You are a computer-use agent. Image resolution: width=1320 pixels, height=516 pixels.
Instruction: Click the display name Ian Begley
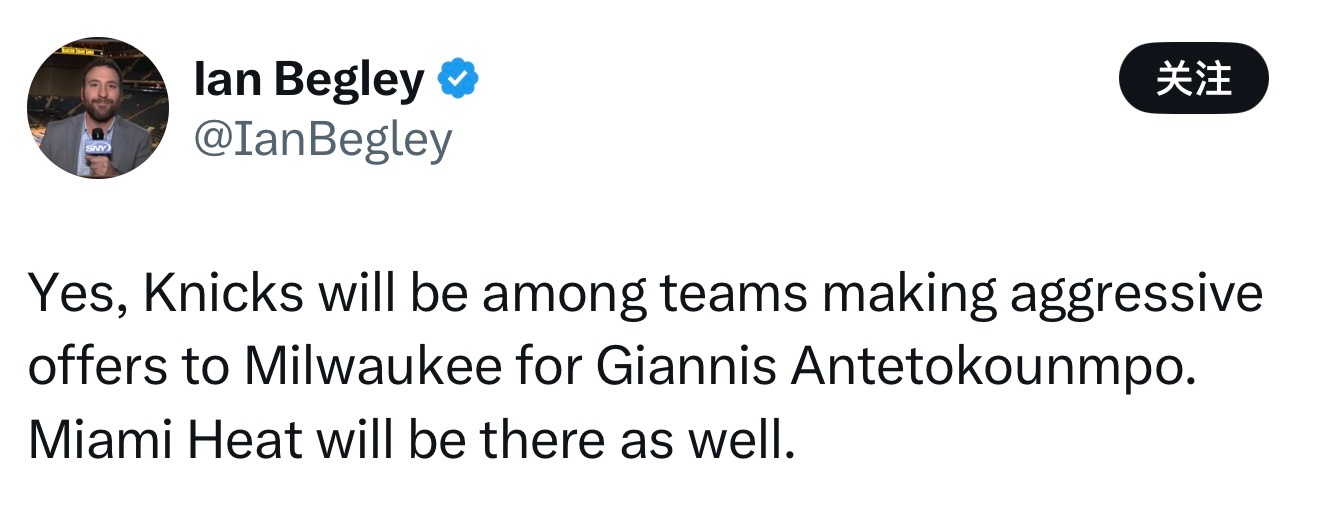pyautogui.click(x=309, y=80)
